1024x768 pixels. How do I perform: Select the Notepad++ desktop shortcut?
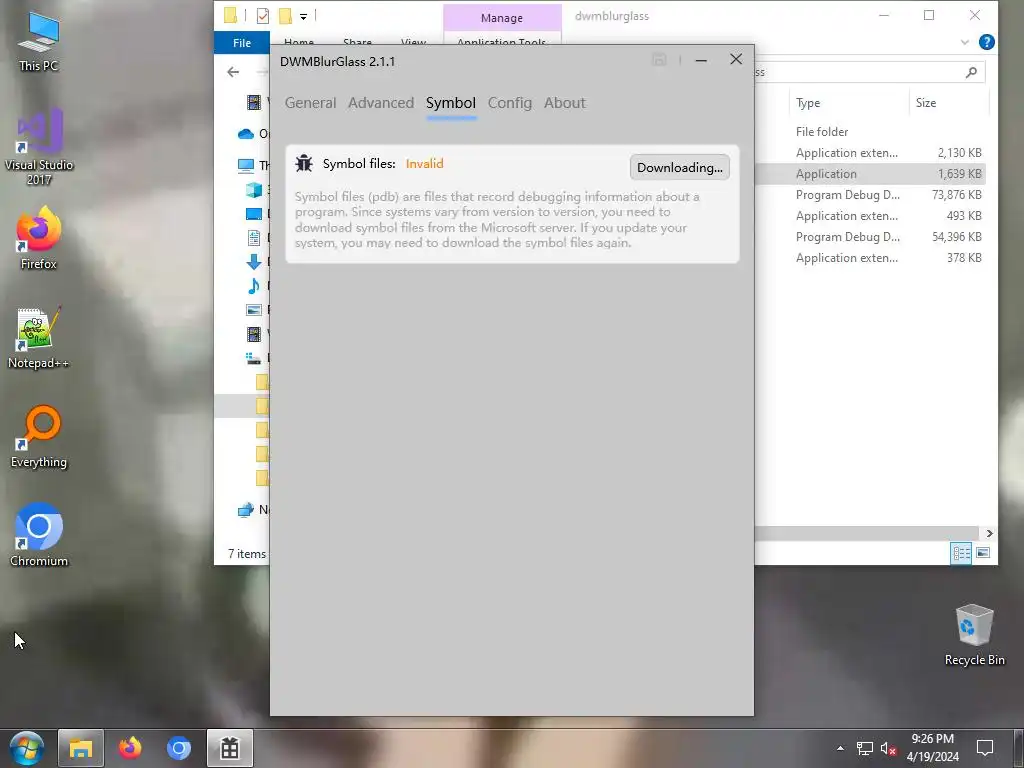(39, 338)
